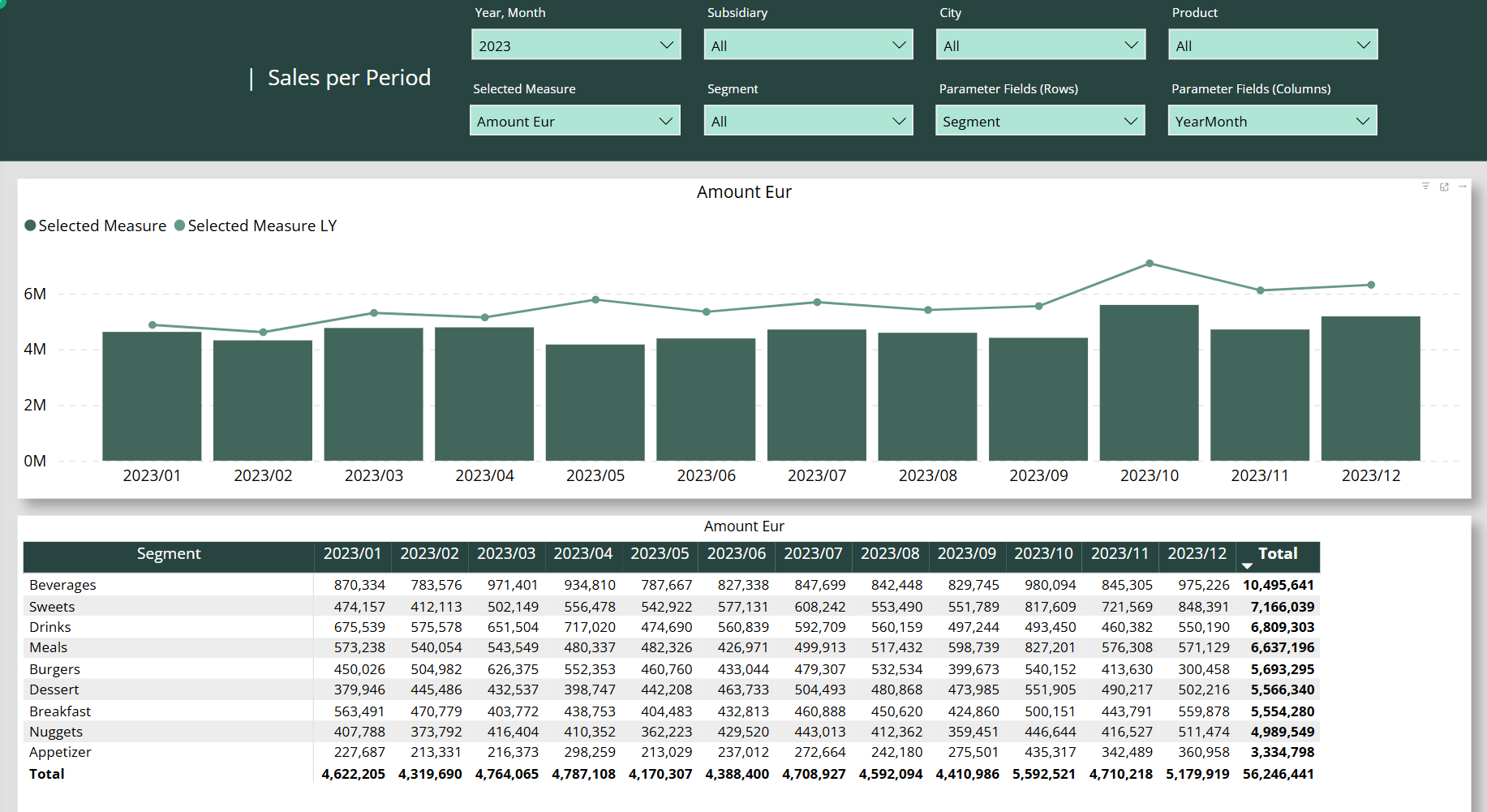This screenshot has width=1487, height=812.
Task: Enter focus mode for Amount Eur chart
Action: coord(1444,187)
